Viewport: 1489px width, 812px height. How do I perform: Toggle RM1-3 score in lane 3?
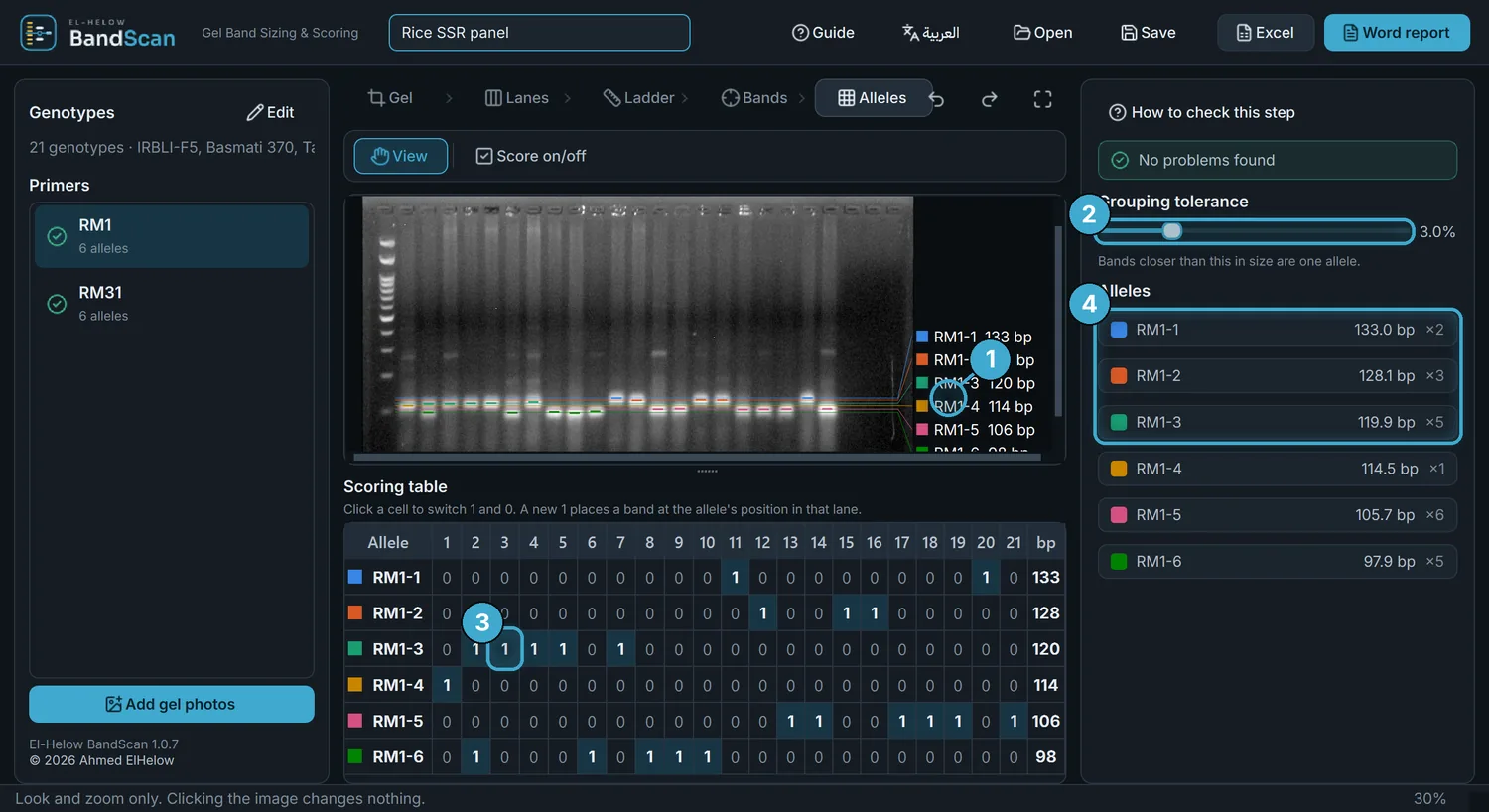coord(504,649)
